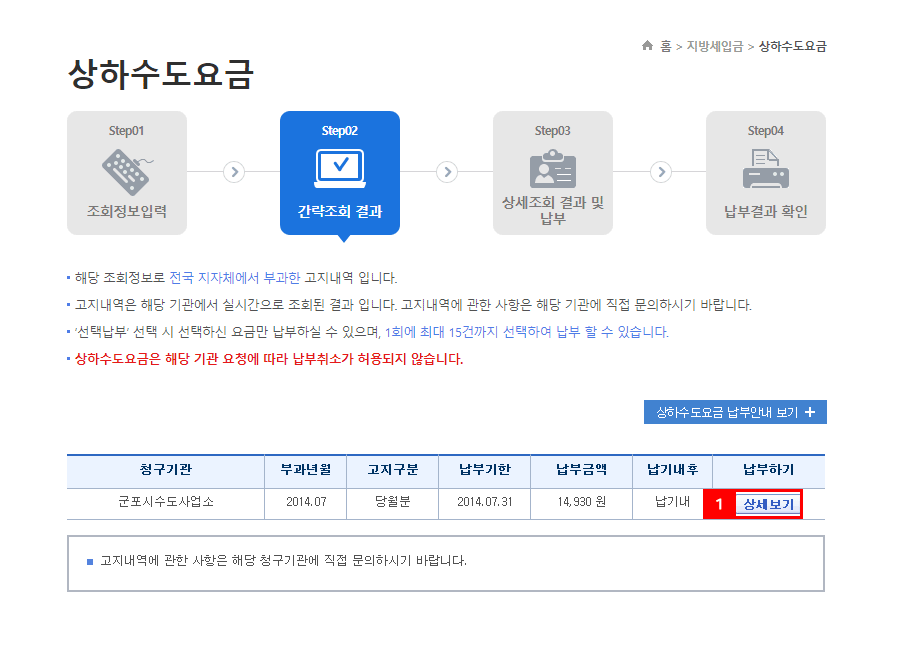The width and height of the screenshot is (898, 664).
Task: Click the 상하수도요금 납부안내 보기 button
Action: click(736, 412)
